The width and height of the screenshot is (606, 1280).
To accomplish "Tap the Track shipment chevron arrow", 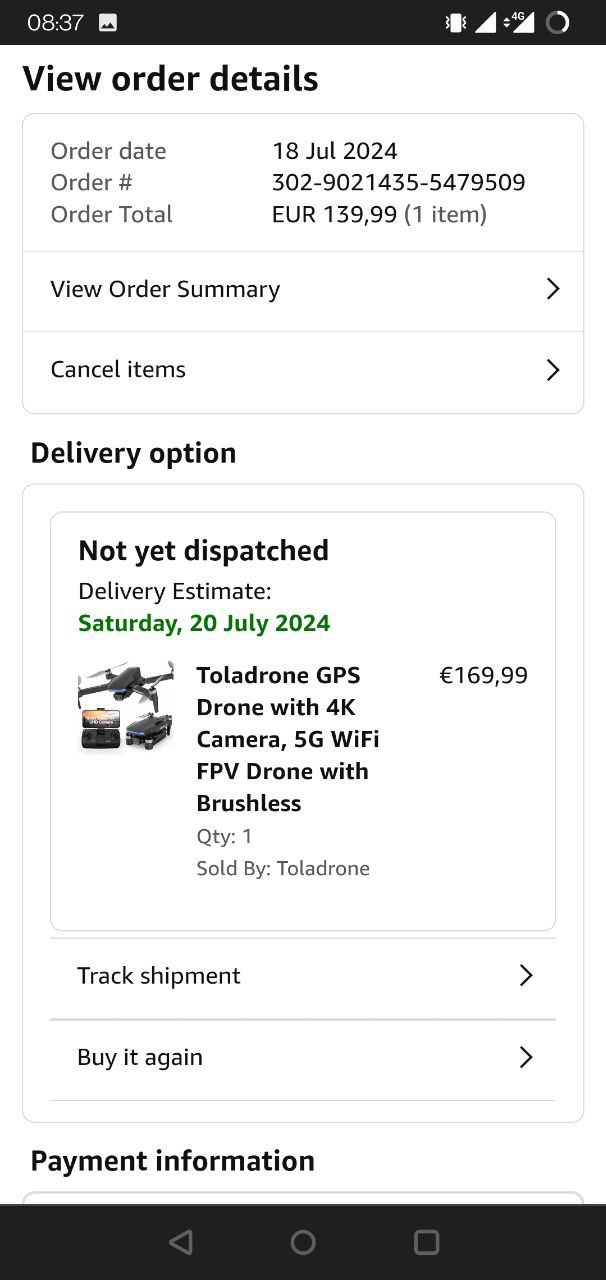I will click(x=526, y=976).
